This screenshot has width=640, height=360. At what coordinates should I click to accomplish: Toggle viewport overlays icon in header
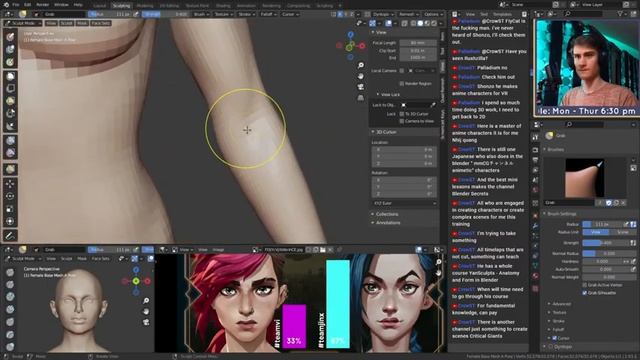(389, 23)
